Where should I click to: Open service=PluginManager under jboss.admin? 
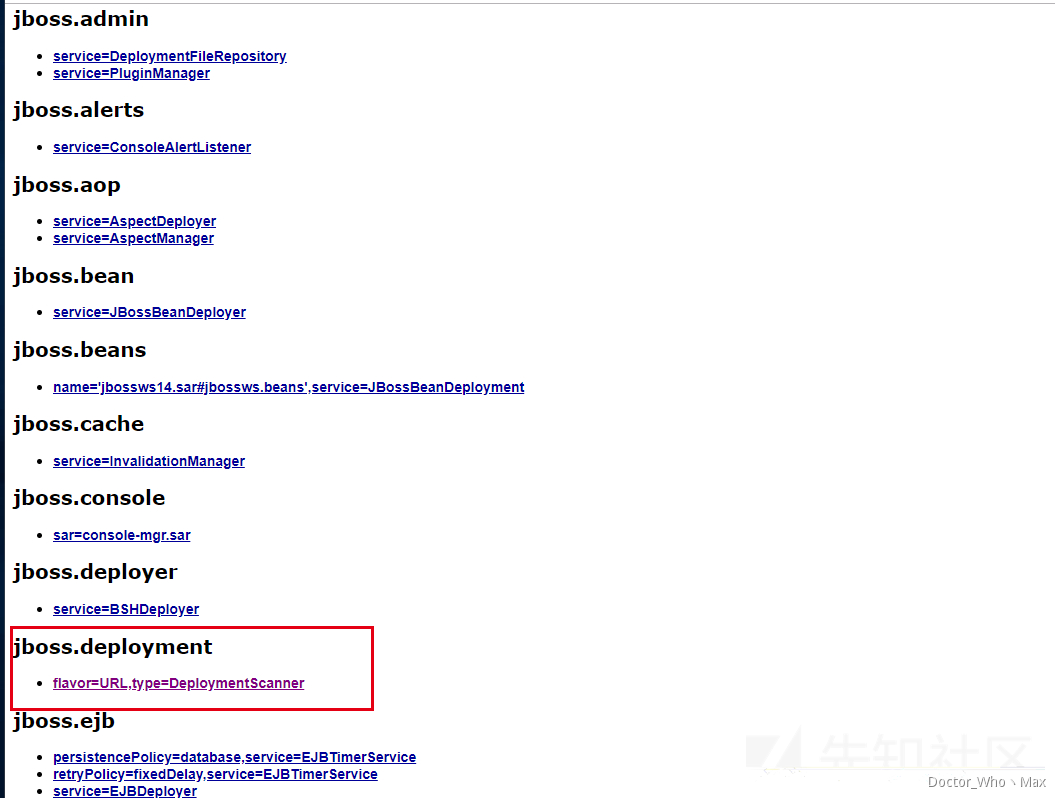click(131, 73)
